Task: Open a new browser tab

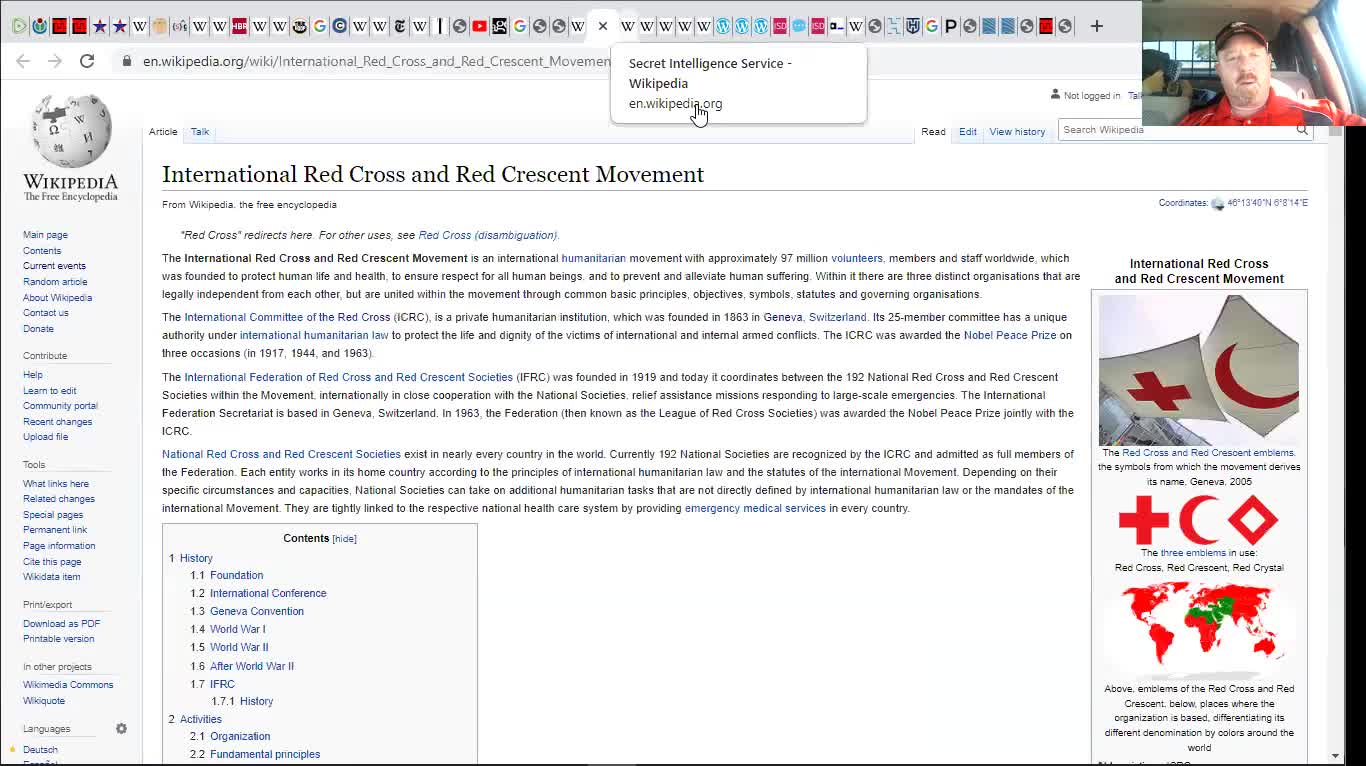Action: click(1097, 26)
